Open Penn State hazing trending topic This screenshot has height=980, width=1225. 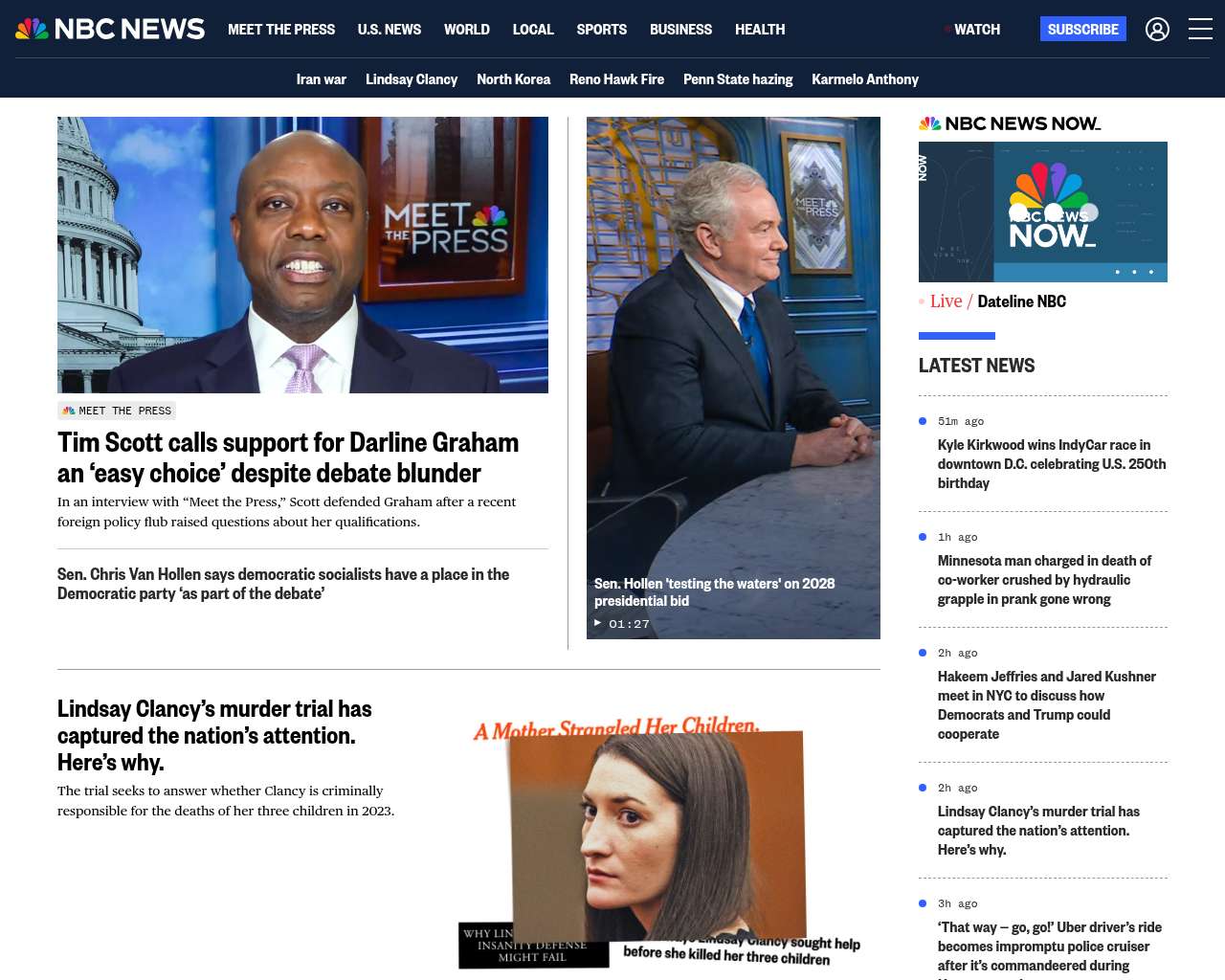(x=738, y=79)
